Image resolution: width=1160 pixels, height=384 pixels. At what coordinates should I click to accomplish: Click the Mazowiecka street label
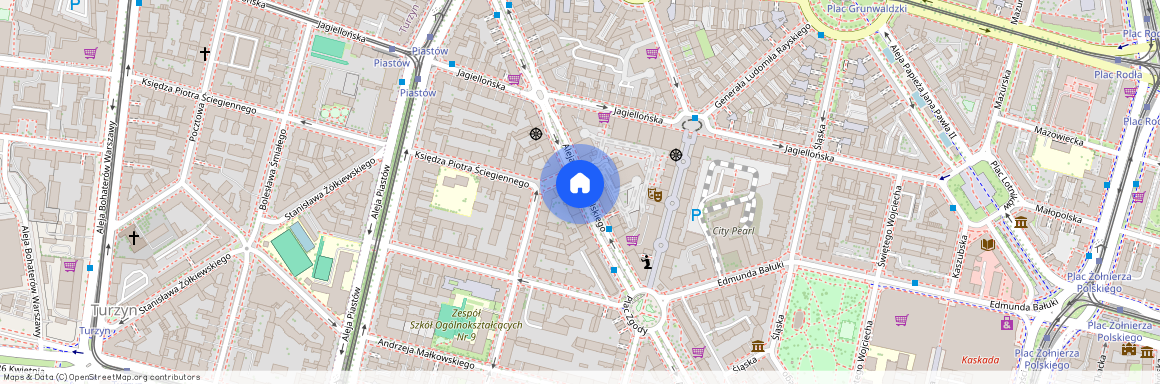[1058, 135]
